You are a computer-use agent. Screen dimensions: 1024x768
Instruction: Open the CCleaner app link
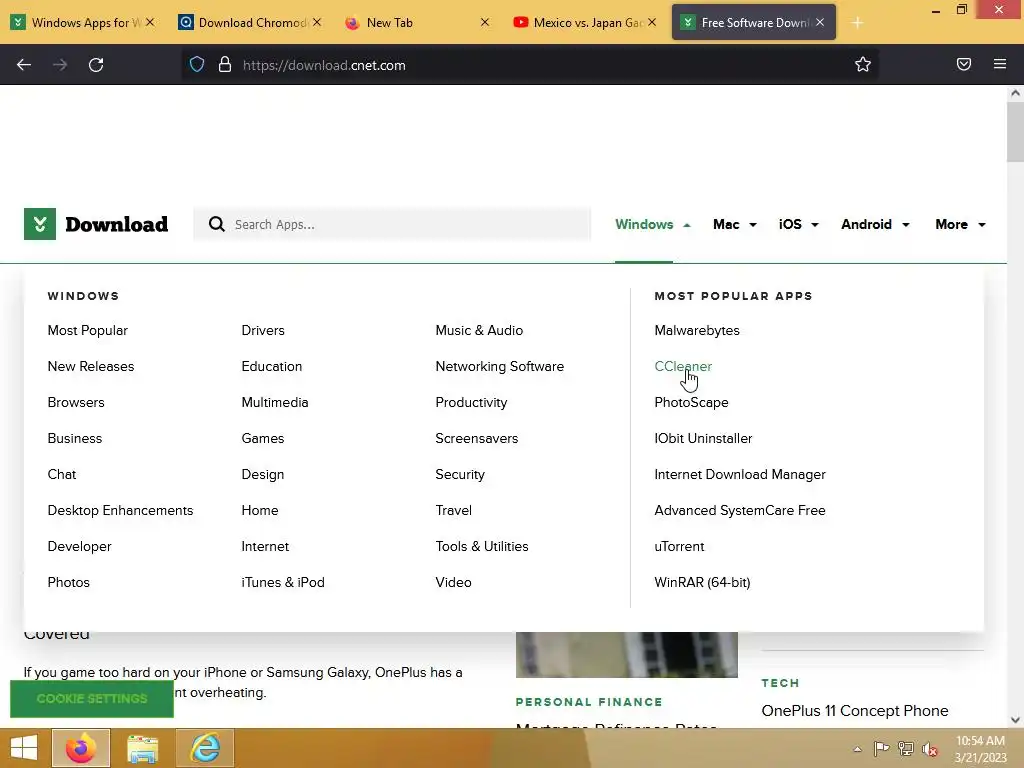(x=683, y=366)
